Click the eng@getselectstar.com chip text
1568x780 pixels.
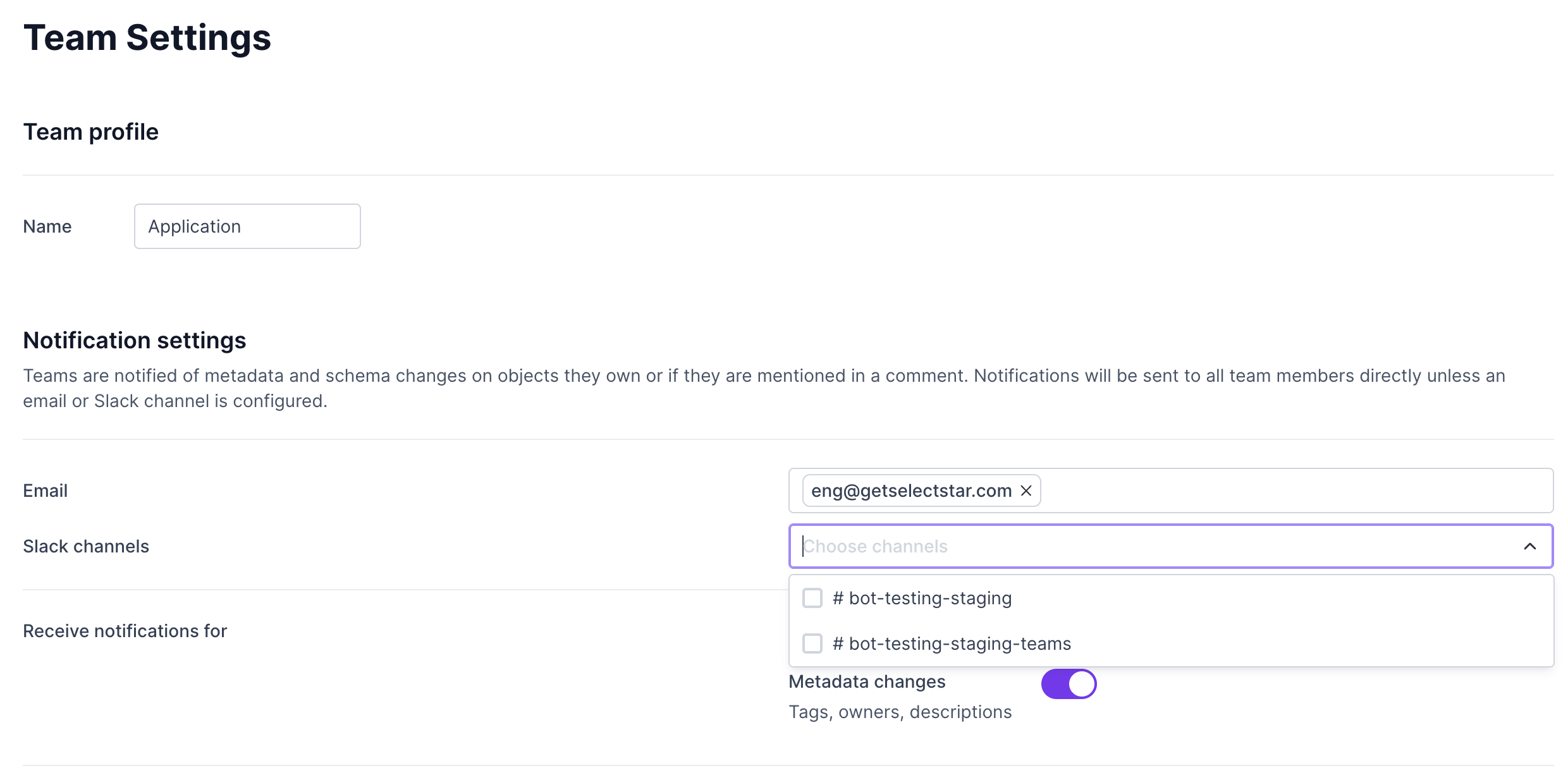pyautogui.click(x=911, y=491)
